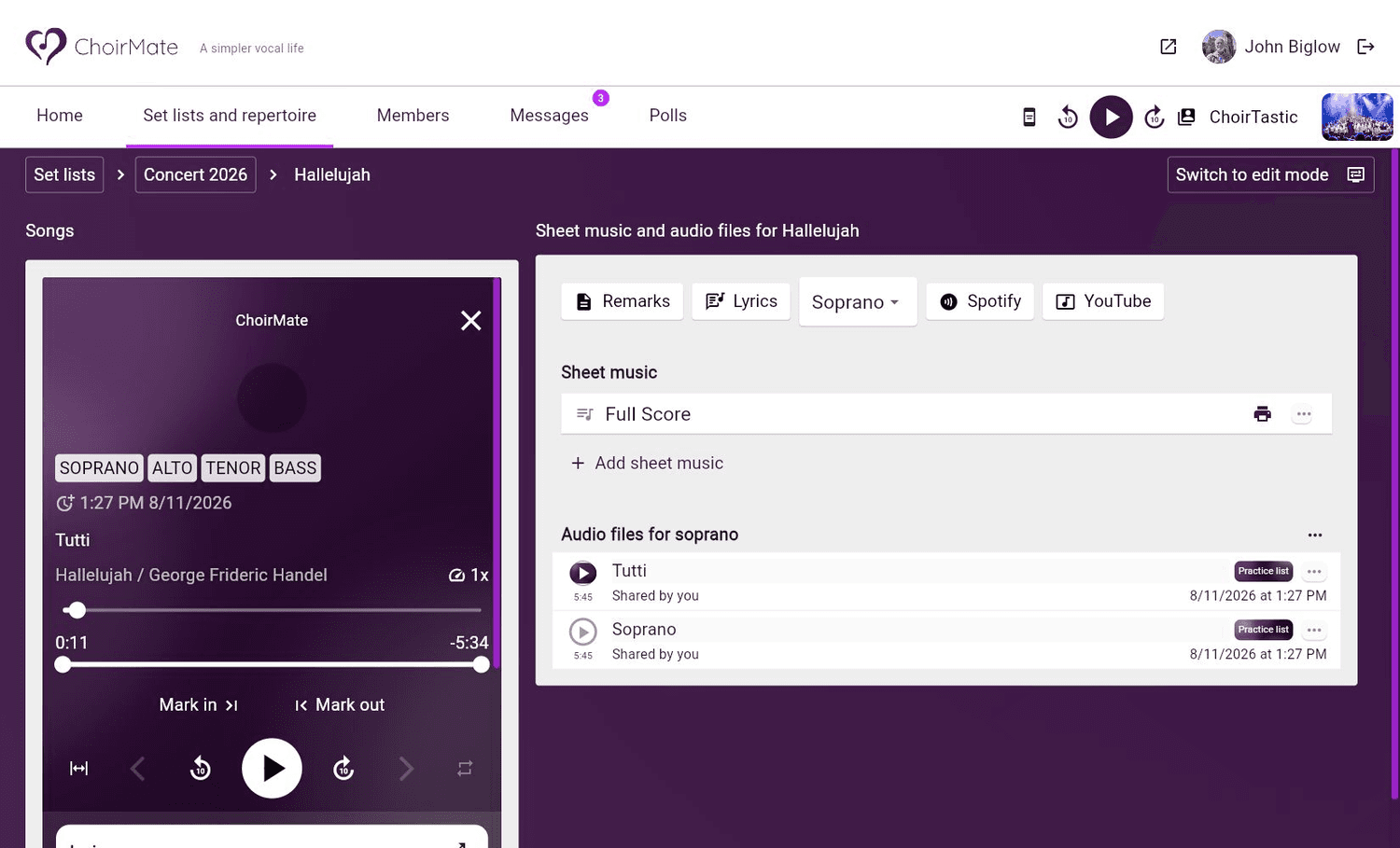Play the Soprano audio file

(x=583, y=632)
